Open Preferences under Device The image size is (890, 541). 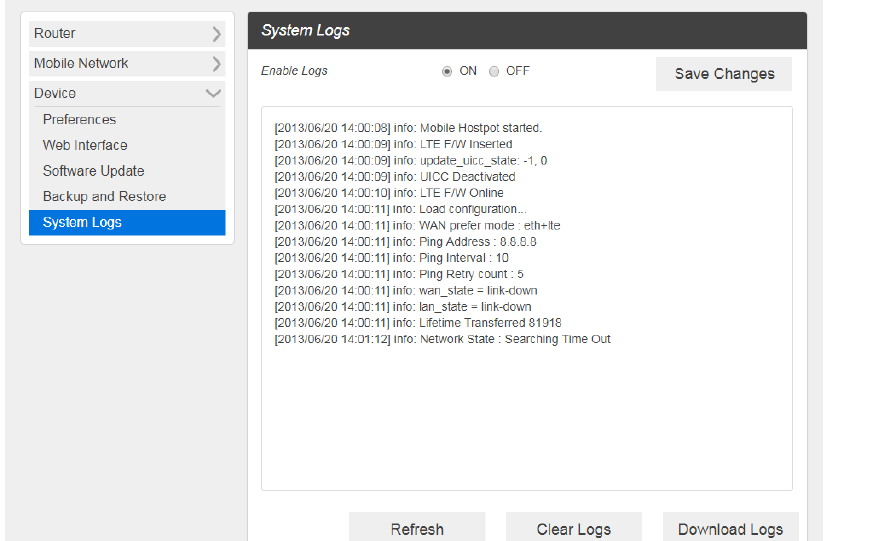[x=79, y=119]
